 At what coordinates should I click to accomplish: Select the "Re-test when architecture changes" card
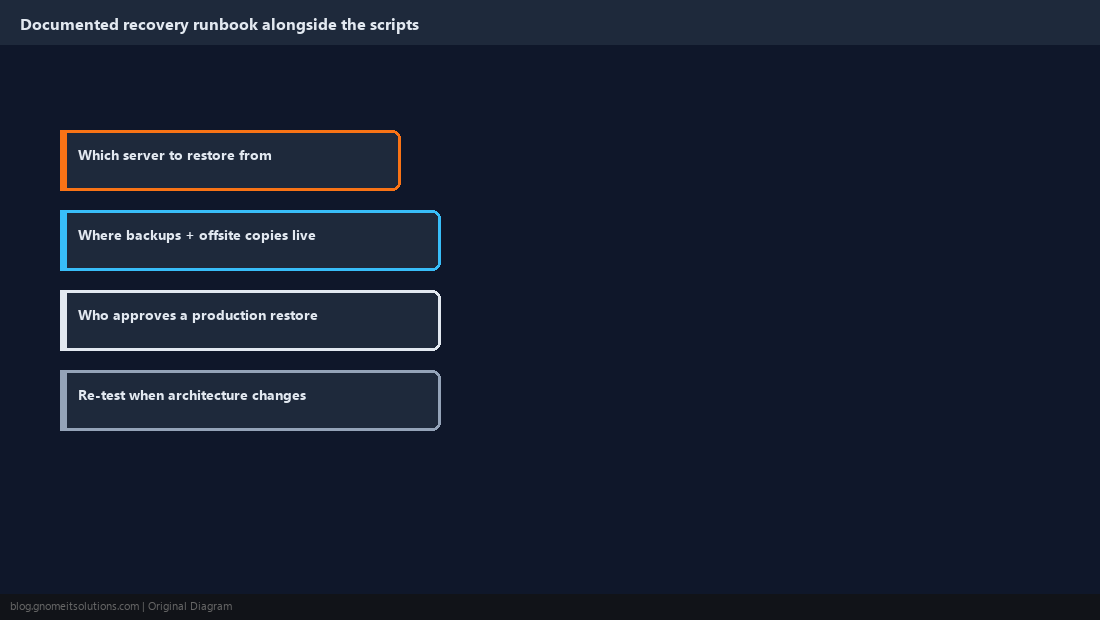click(250, 400)
